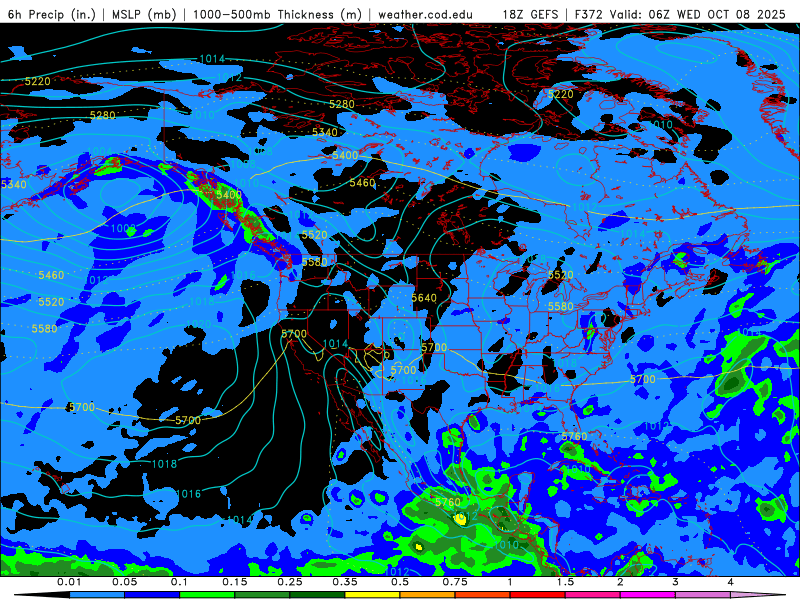
Task: Click the 1.5 value on the precip scale
Action: (x=565, y=582)
